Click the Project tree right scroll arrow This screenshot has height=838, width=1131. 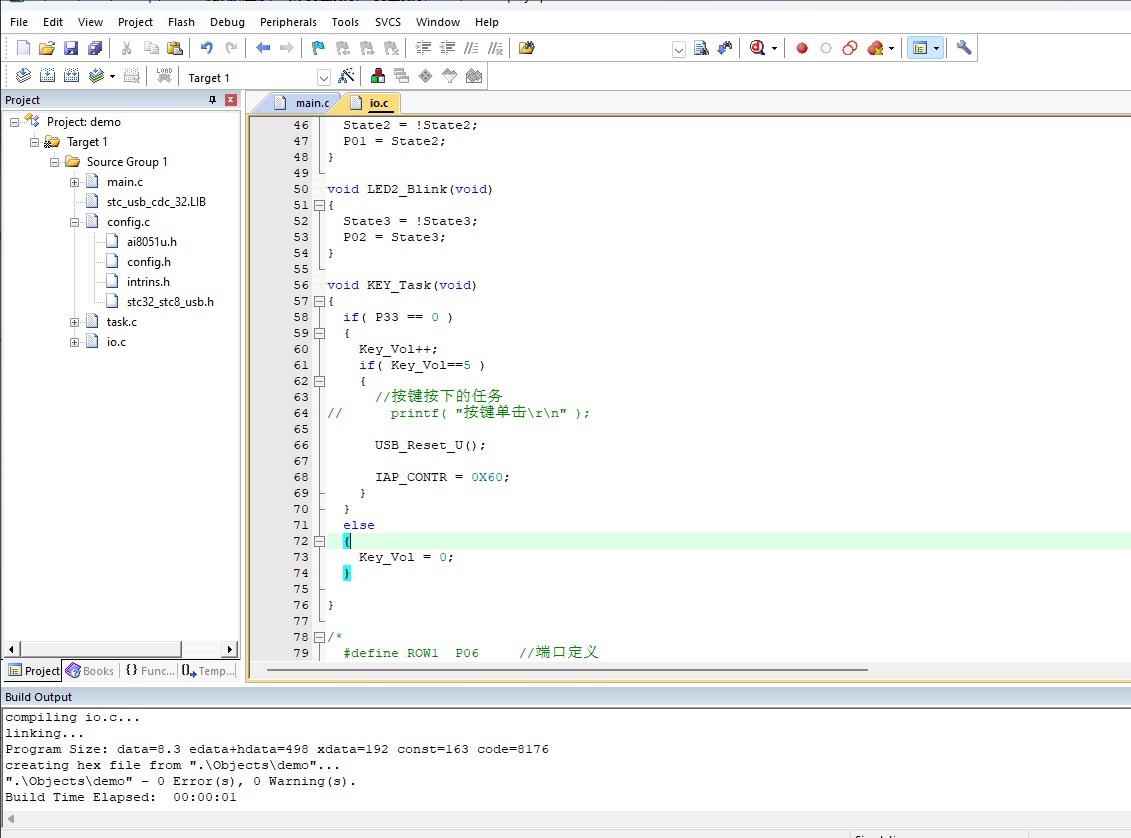[x=229, y=649]
